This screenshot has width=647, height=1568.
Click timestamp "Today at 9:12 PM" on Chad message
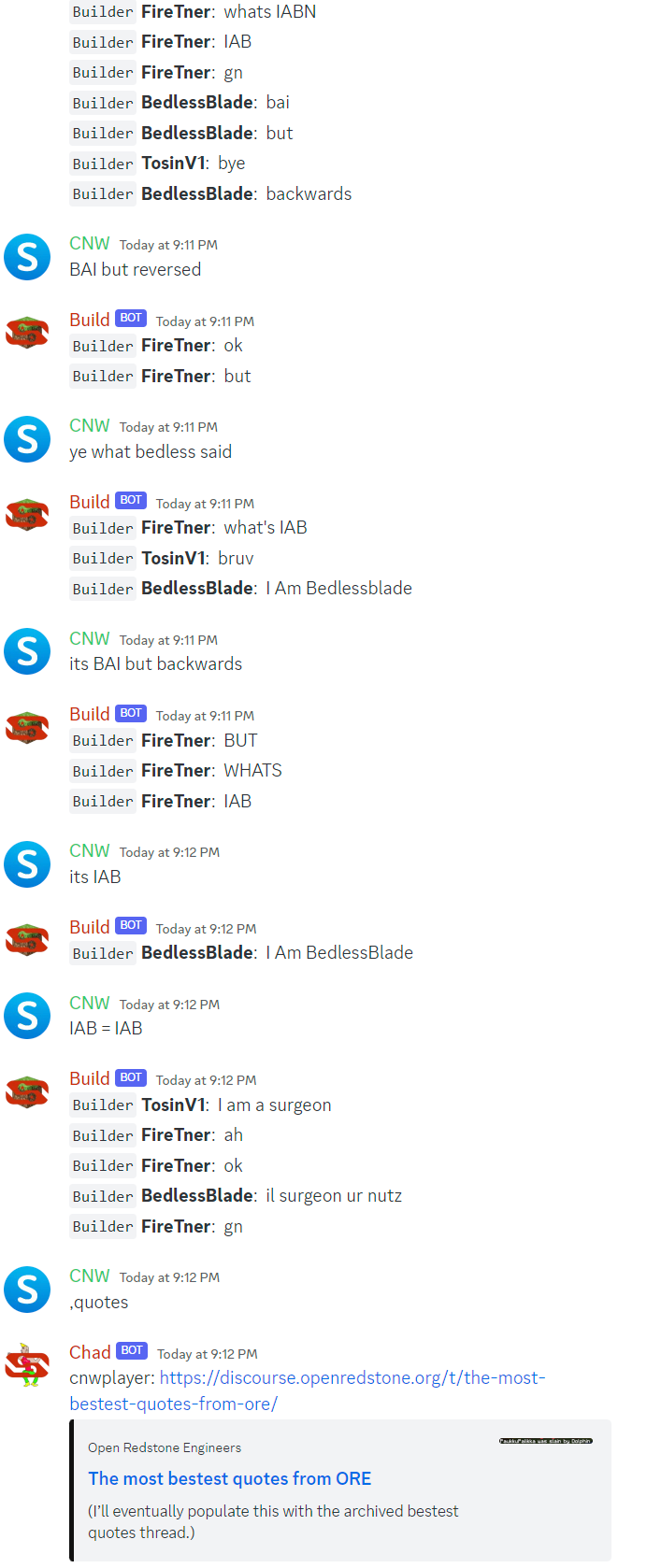208,1354
